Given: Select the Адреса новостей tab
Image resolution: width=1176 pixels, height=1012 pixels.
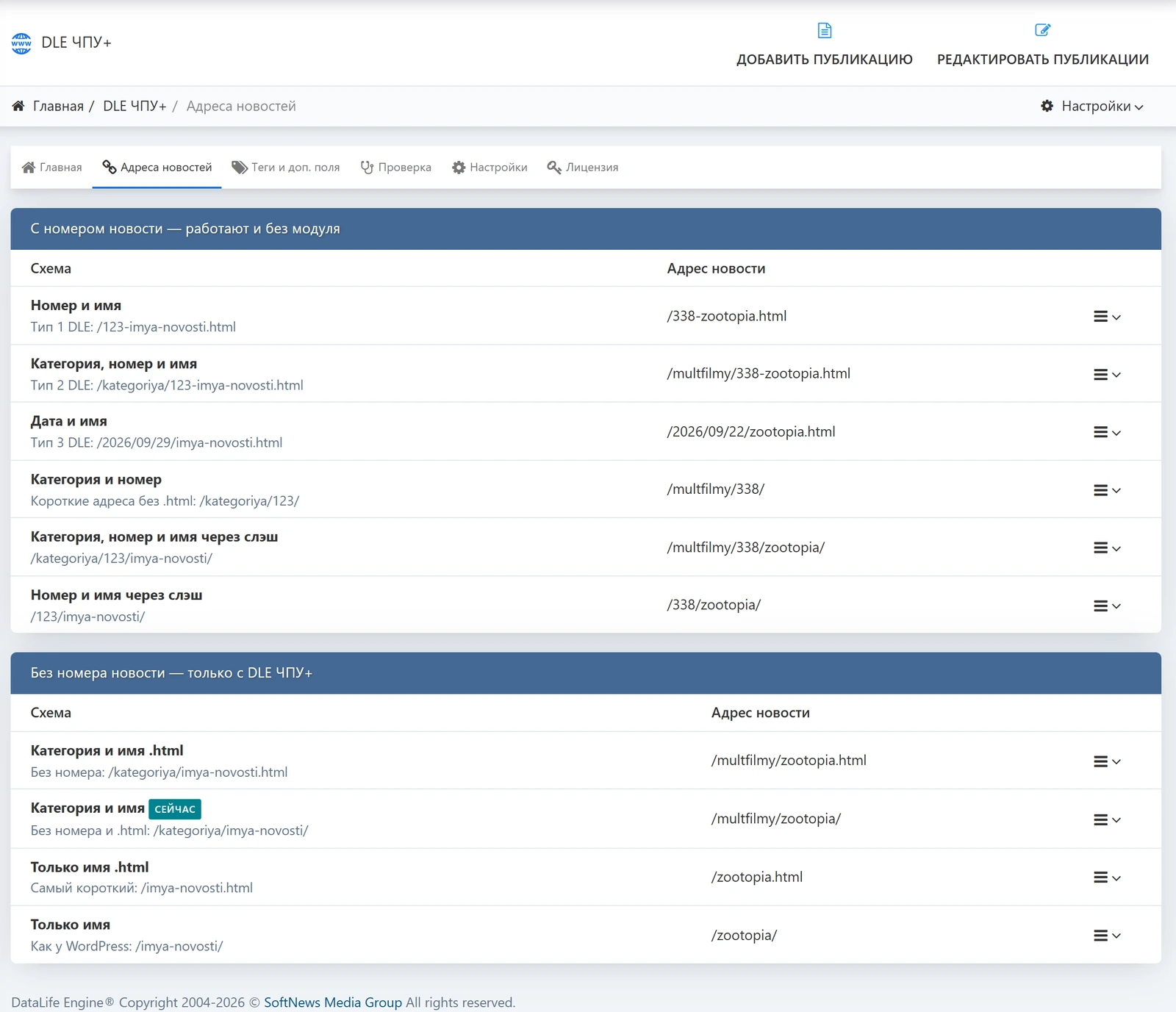Looking at the screenshot, I should [157, 168].
